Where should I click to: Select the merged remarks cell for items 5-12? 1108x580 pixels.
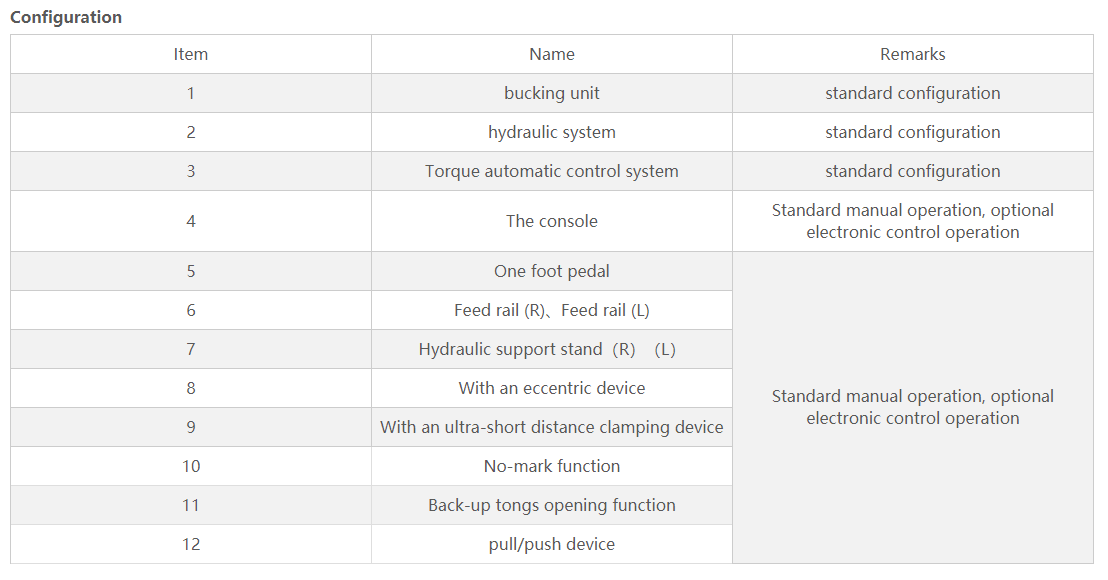(912, 408)
